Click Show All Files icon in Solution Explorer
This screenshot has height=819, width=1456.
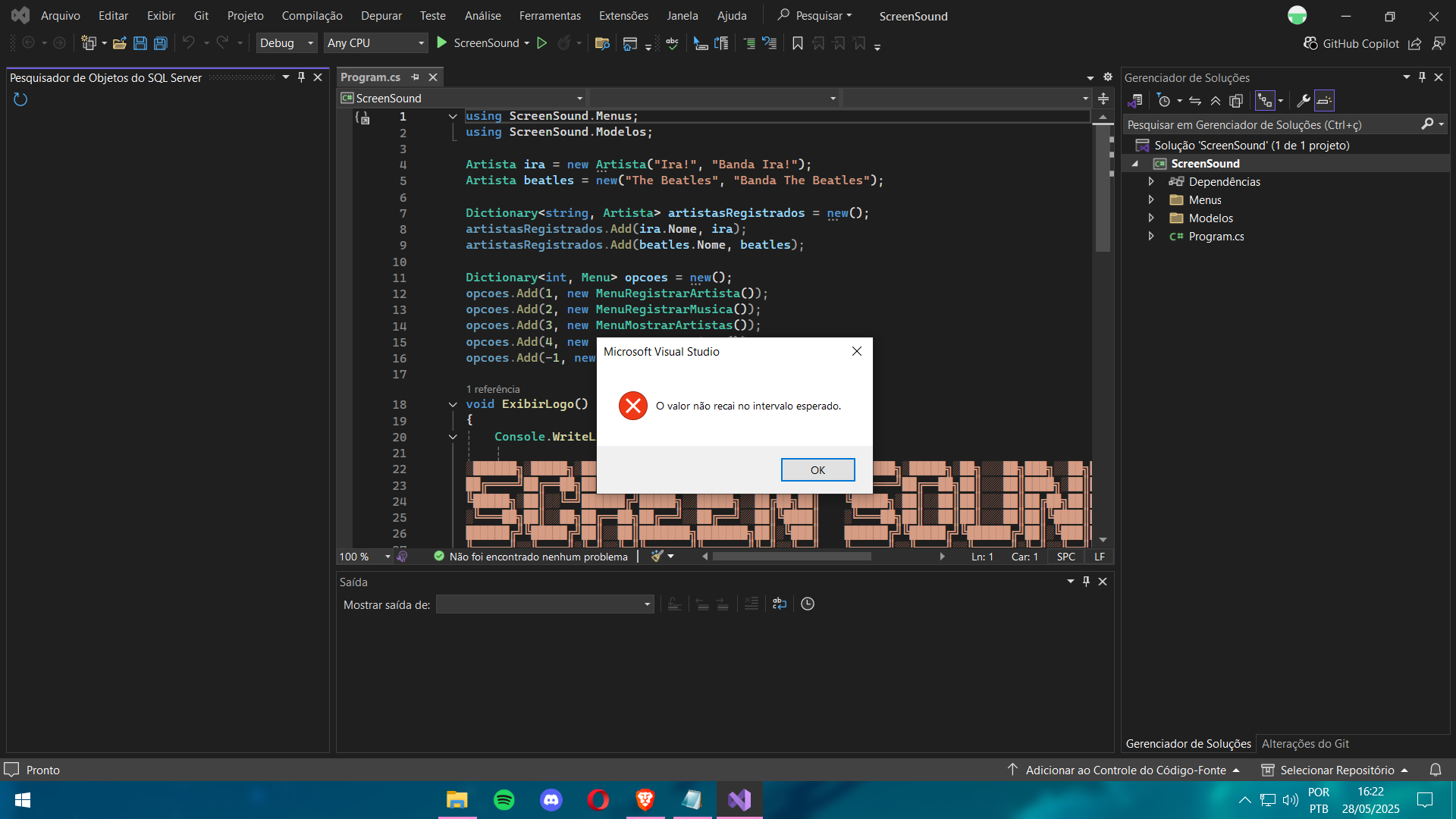[1236, 101]
